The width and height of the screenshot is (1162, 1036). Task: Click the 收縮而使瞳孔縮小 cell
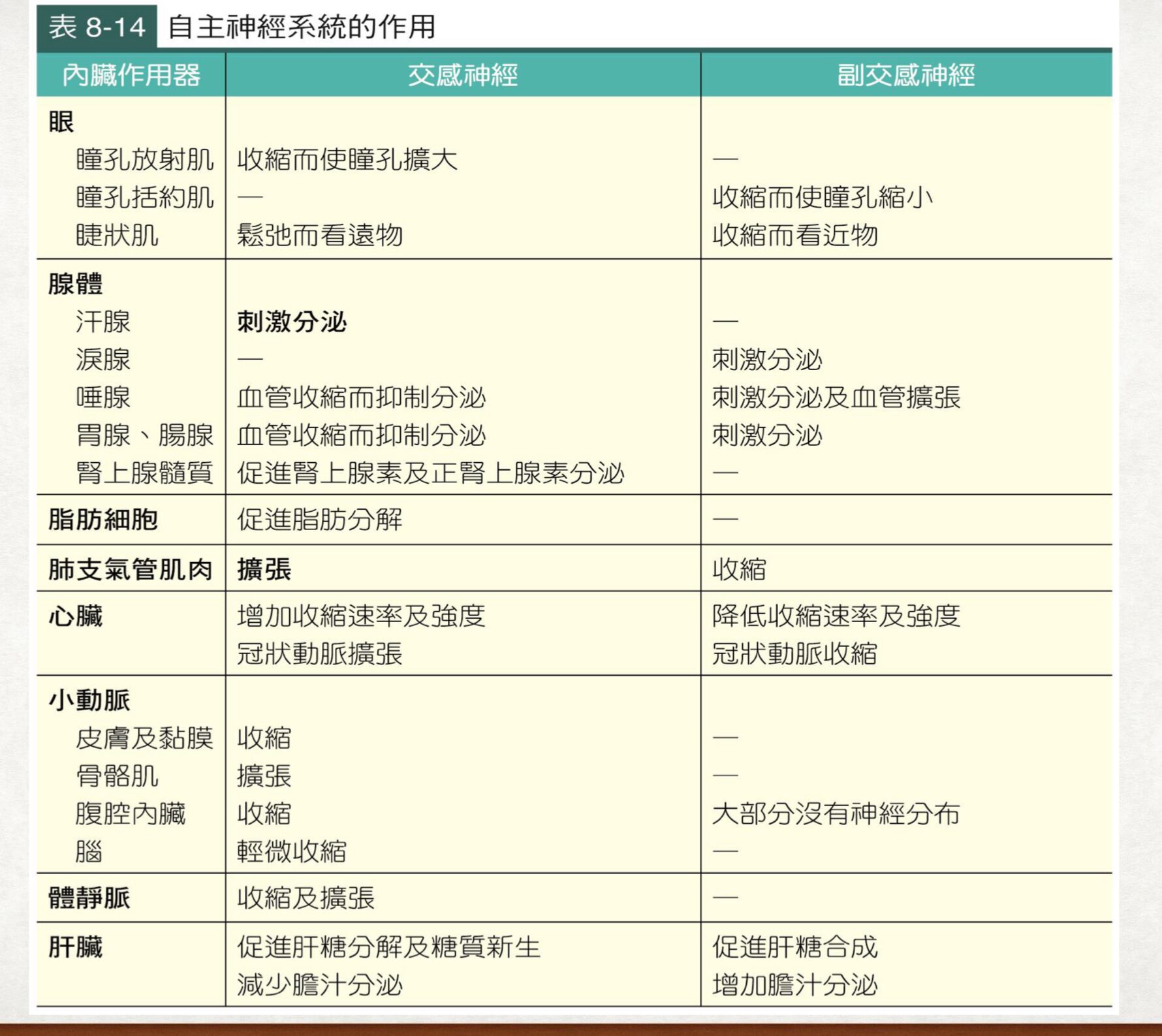(x=823, y=197)
